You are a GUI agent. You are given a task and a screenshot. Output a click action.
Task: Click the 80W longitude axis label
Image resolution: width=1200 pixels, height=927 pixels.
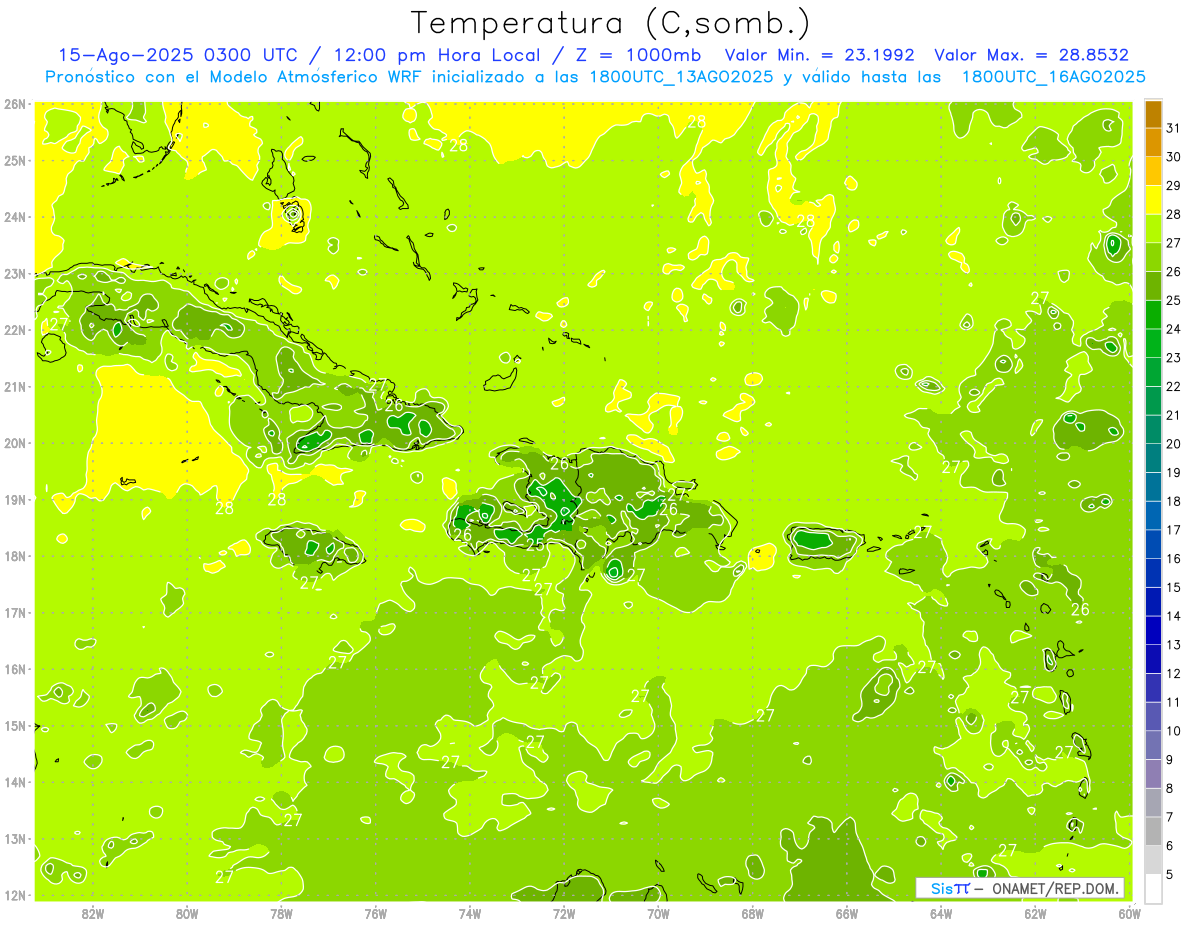point(187,913)
